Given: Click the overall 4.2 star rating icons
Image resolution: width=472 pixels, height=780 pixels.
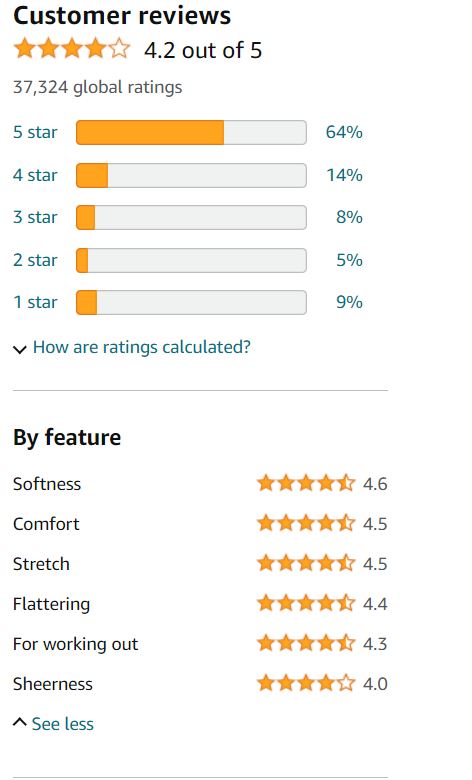Looking at the screenshot, I should (x=72, y=50).
